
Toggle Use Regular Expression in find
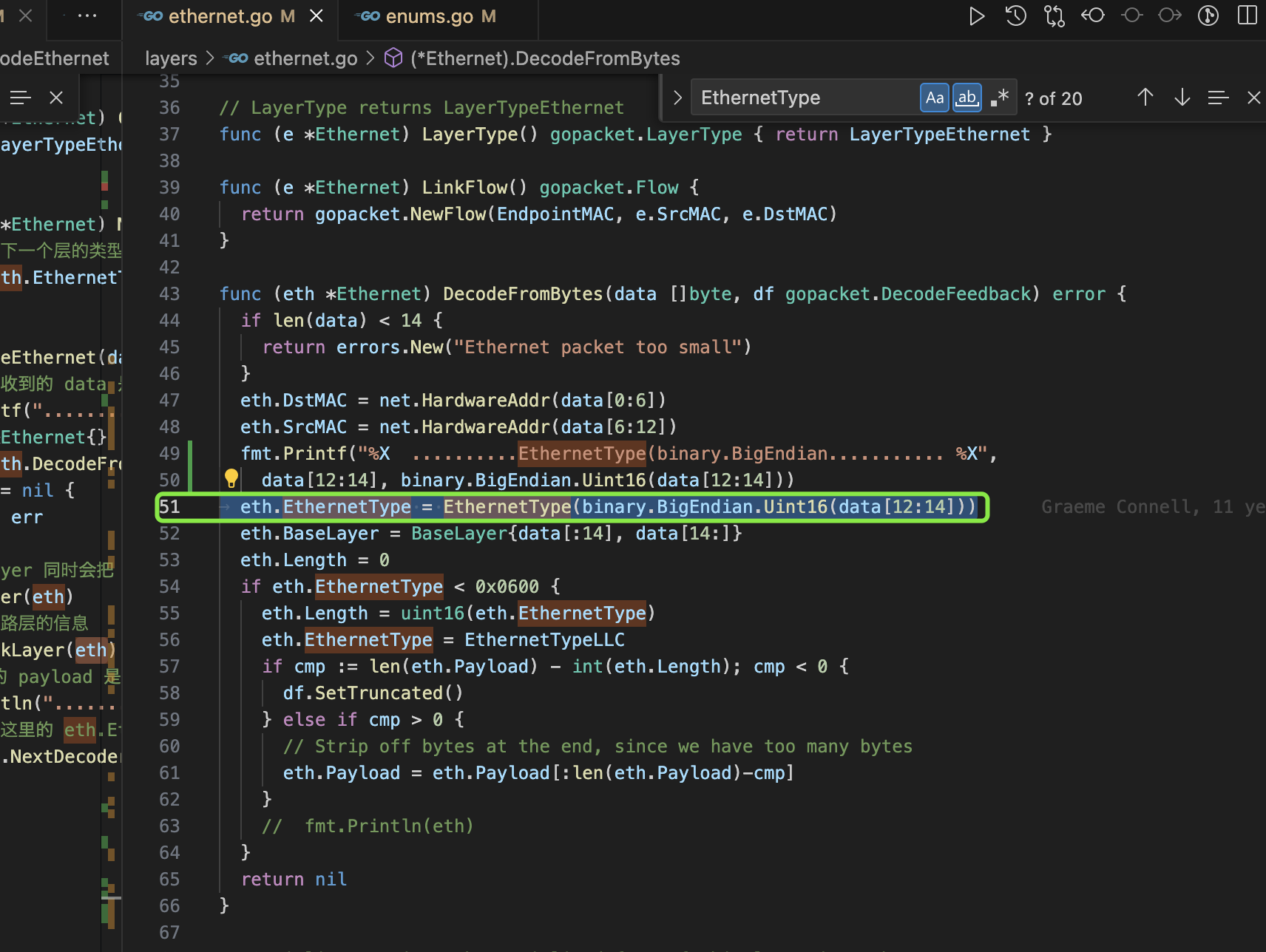coord(999,98)
